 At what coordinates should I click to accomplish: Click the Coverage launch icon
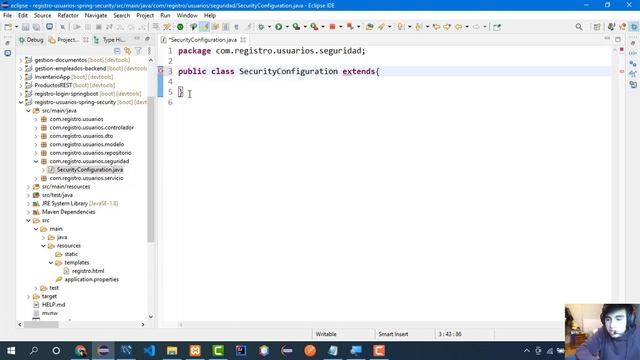point(297,27)
